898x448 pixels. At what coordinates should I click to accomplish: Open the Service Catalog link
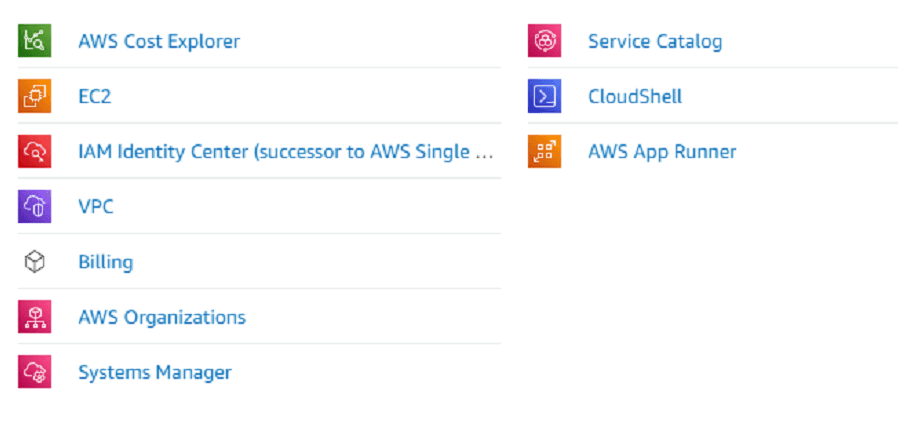tap(655, 41)
